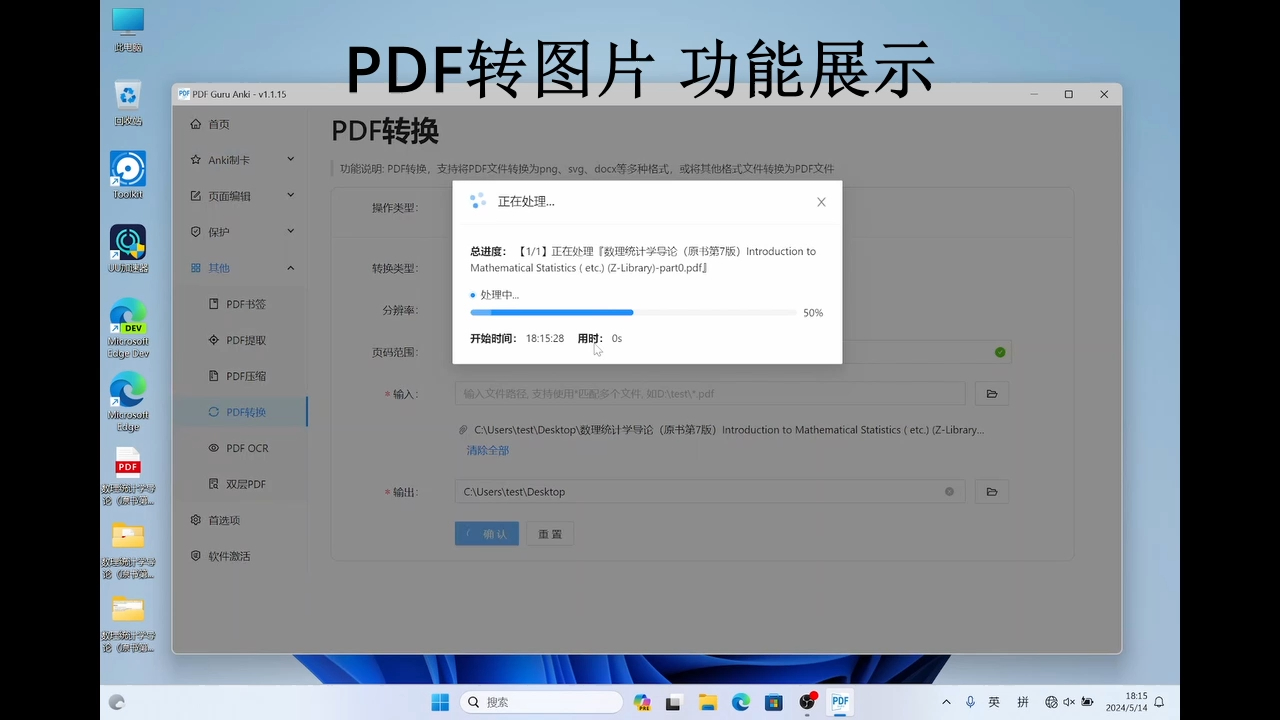Click the home icon beside 首页
Image resolution: width=1280 pixels, height=720 pixels.
tap(196, 124)
